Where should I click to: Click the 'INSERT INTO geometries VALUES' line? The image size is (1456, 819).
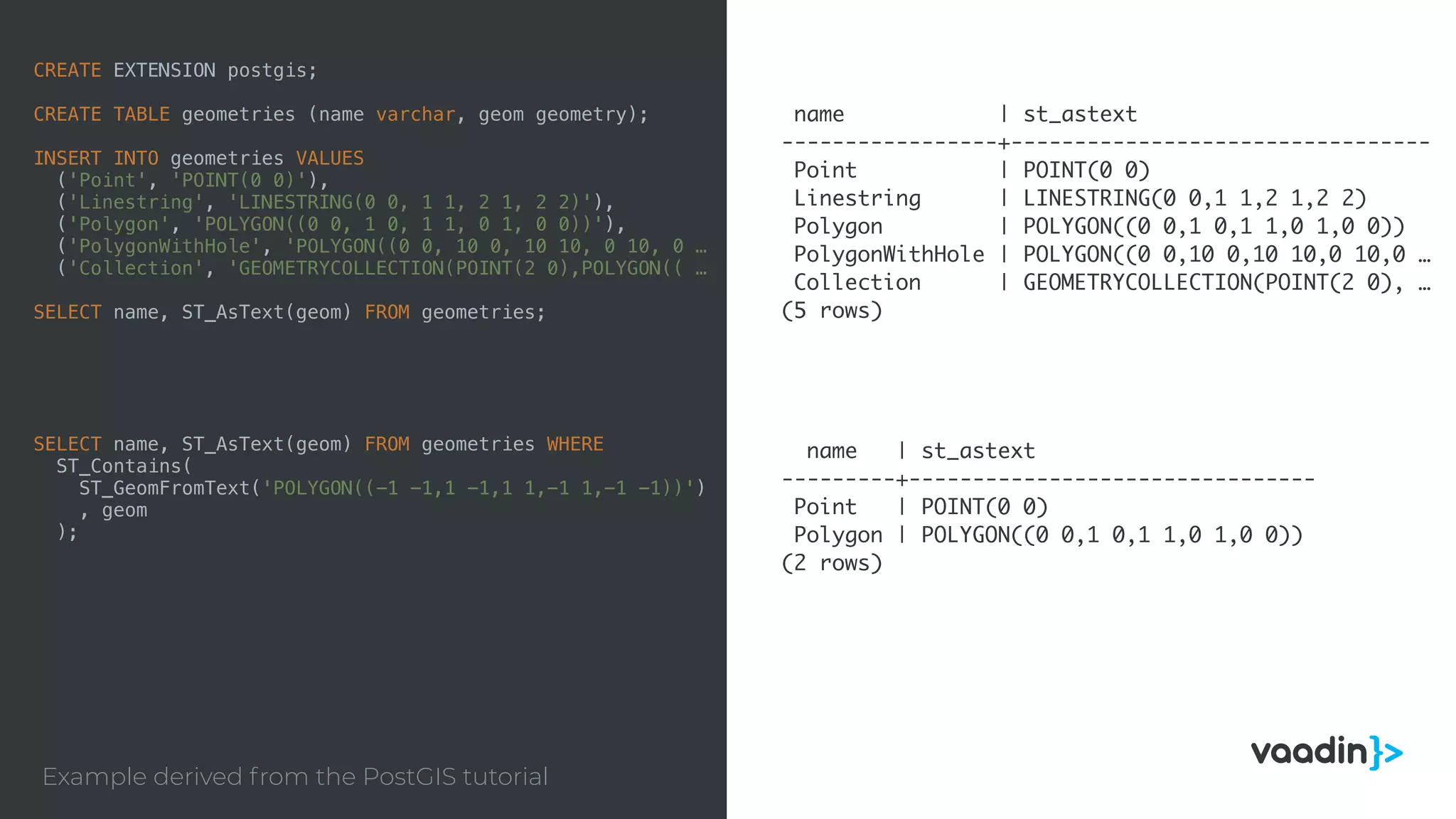tap(199, 158)
